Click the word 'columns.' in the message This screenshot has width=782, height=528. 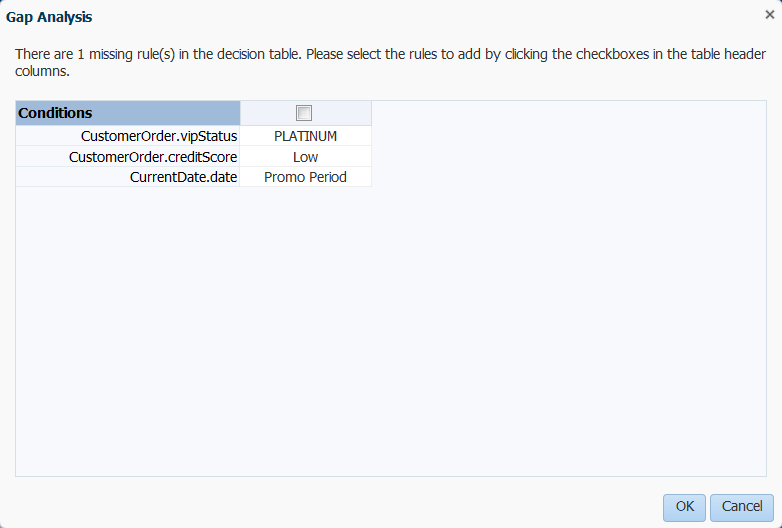pos(42,71)
